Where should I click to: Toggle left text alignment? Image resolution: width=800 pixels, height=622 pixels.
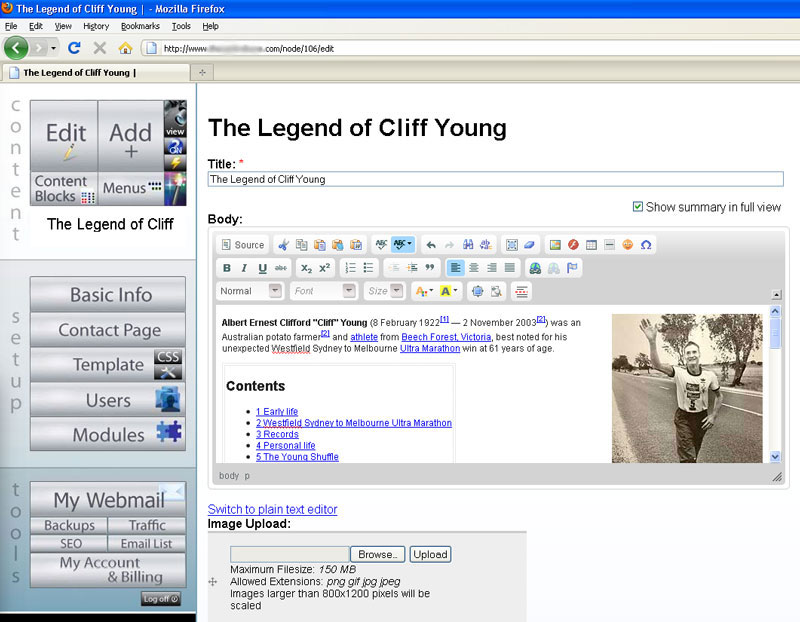[x=456, y=268]
